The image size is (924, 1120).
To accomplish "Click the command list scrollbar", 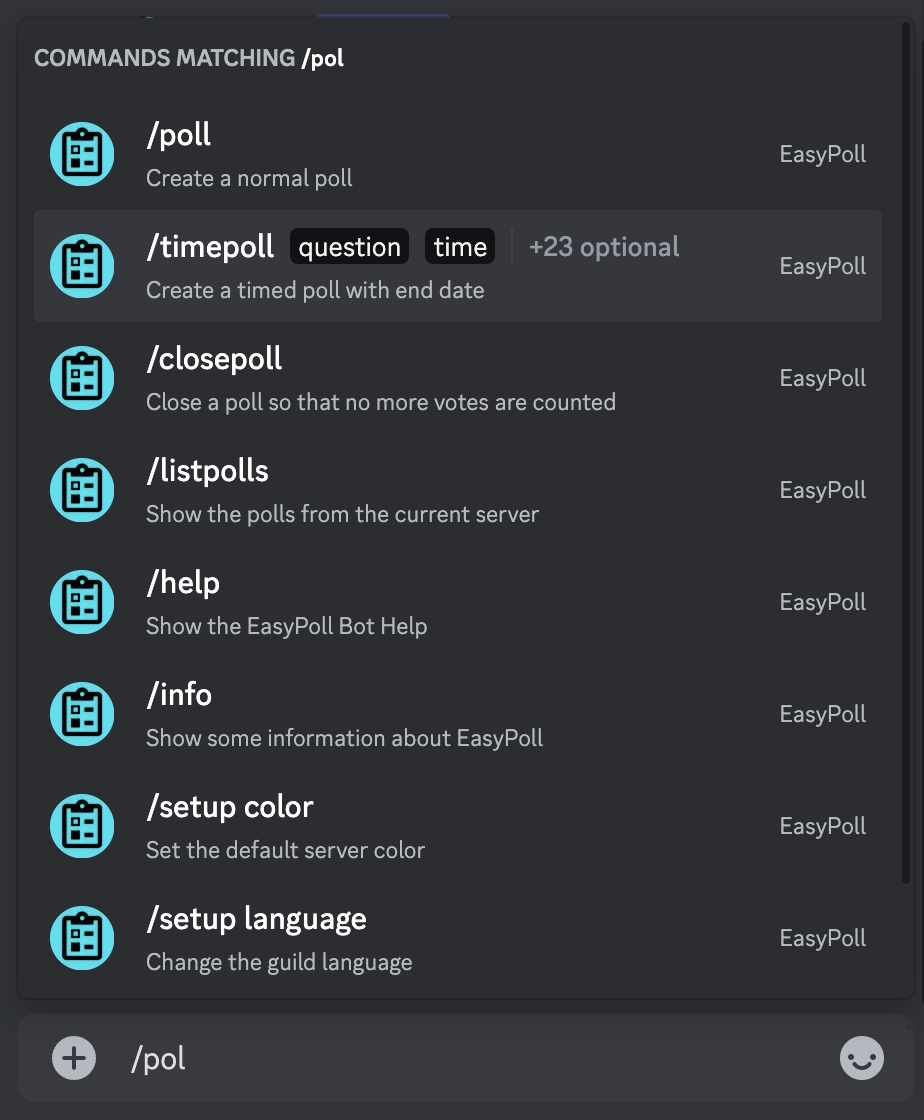I will 906,450.
